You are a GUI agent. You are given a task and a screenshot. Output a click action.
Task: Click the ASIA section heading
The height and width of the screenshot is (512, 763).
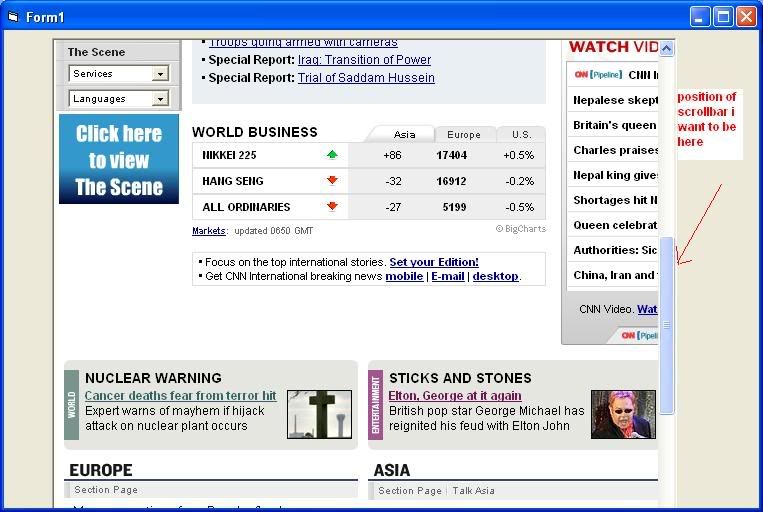(x=392, y=470)
